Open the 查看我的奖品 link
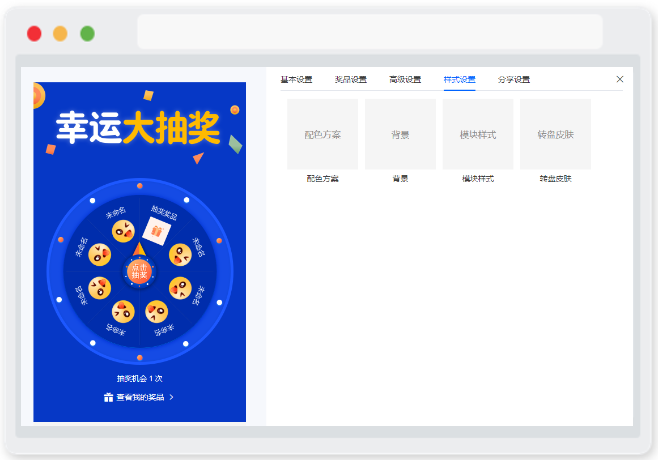Viewport: 658px width, 460px height. coord(139,397)
